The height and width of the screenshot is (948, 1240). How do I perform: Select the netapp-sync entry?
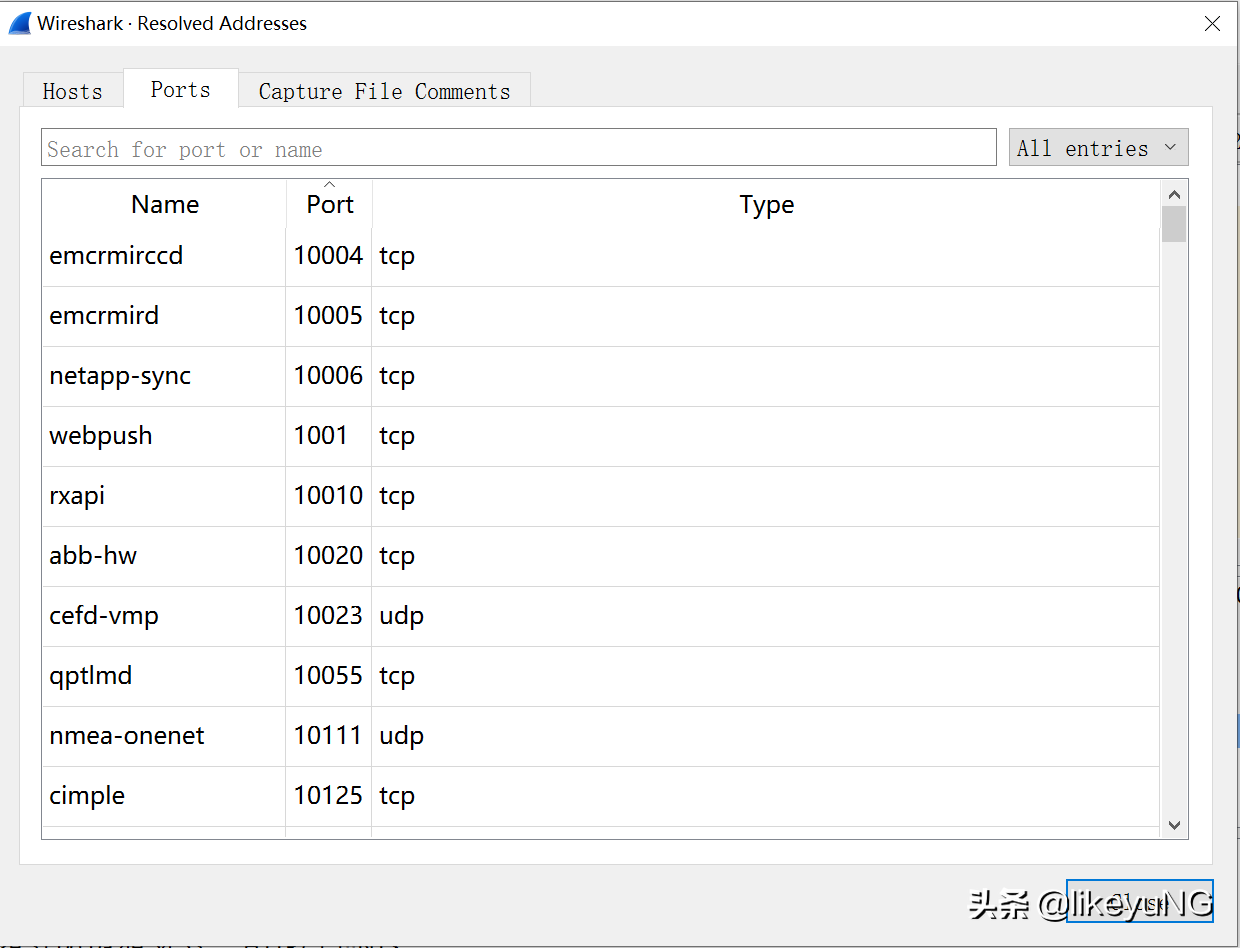(120, 376)
